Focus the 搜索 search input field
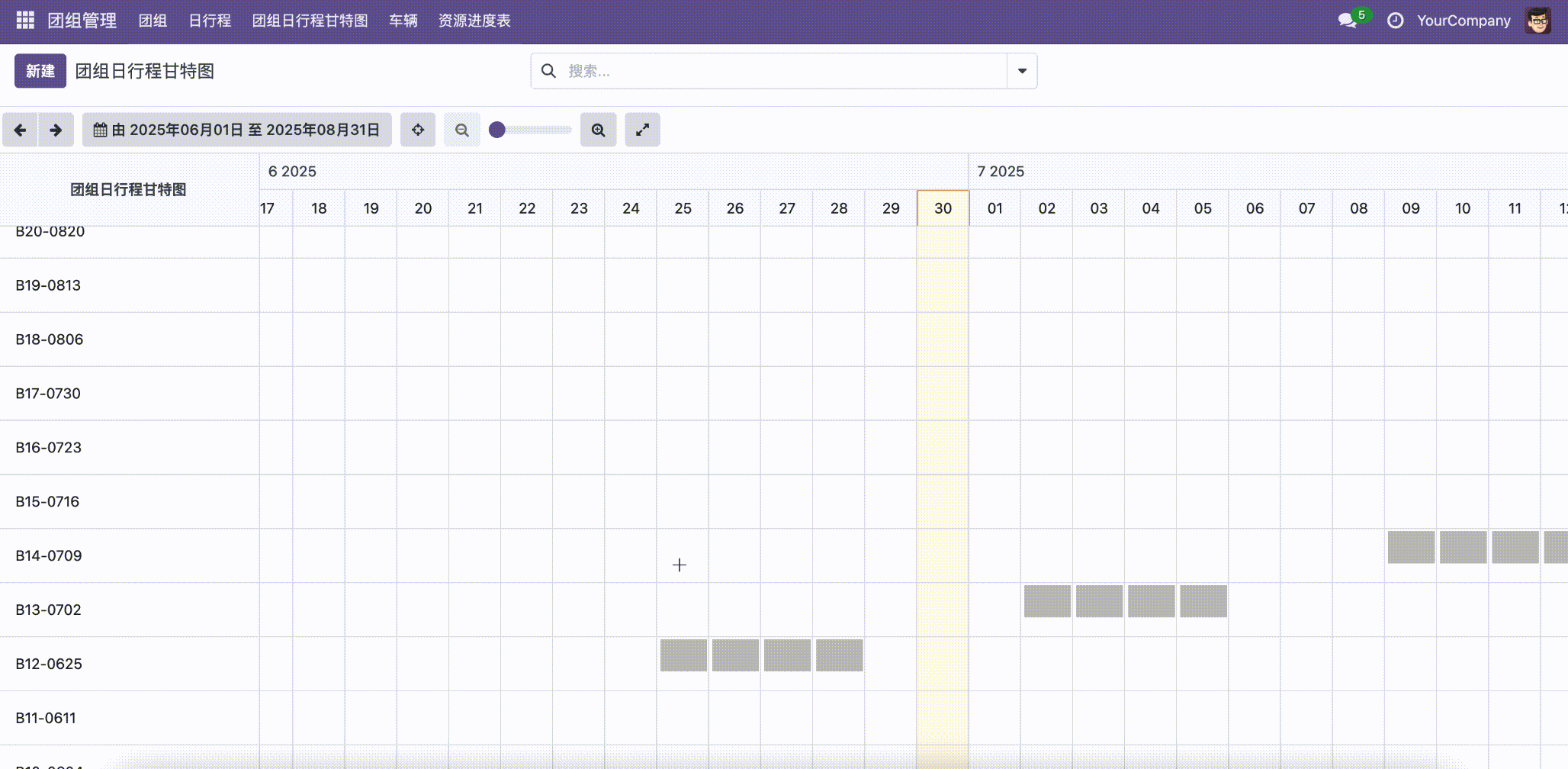This screenshot has height=769, width=1568. click(x=784, y=71)
